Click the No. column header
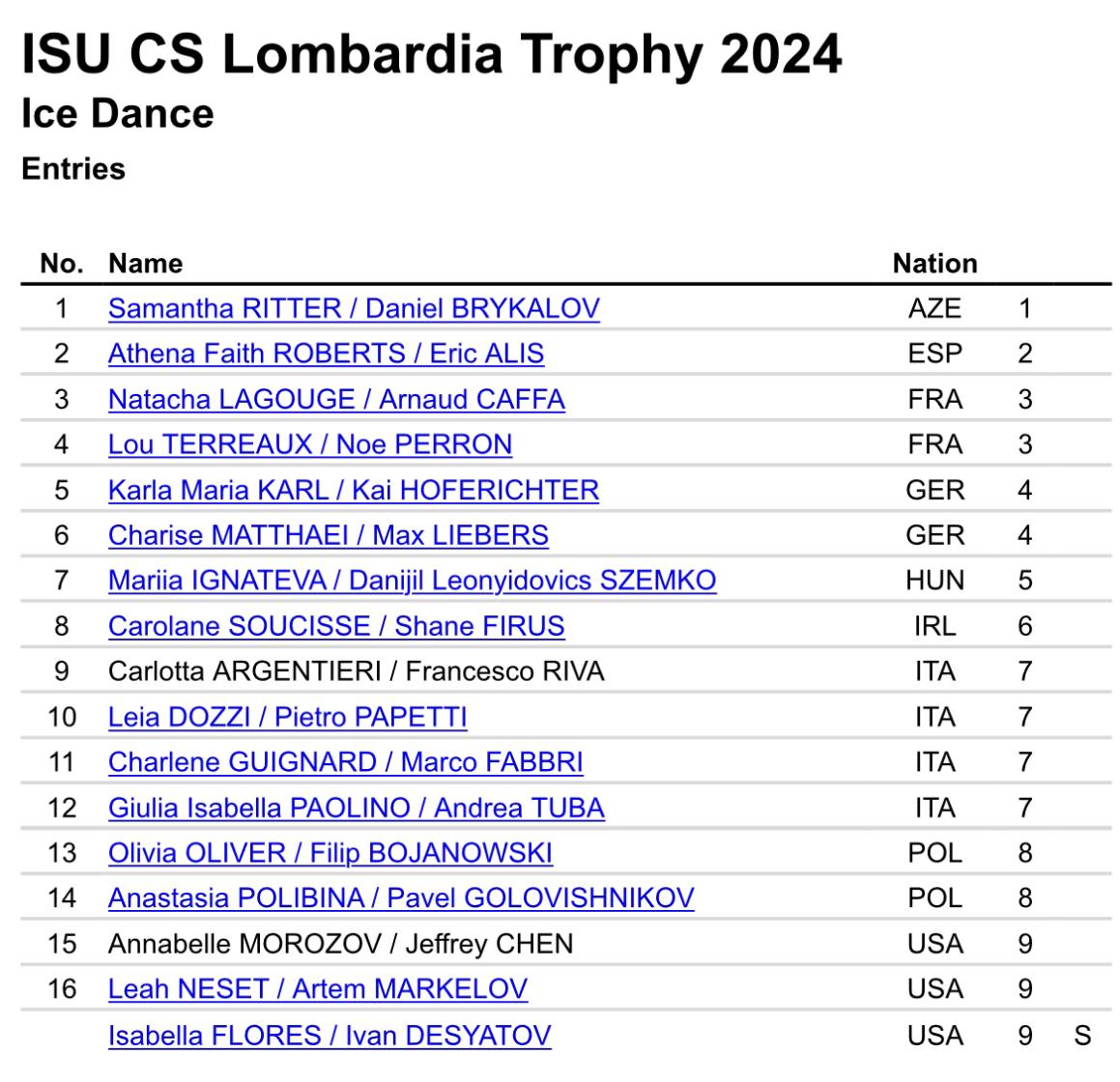 62,264
